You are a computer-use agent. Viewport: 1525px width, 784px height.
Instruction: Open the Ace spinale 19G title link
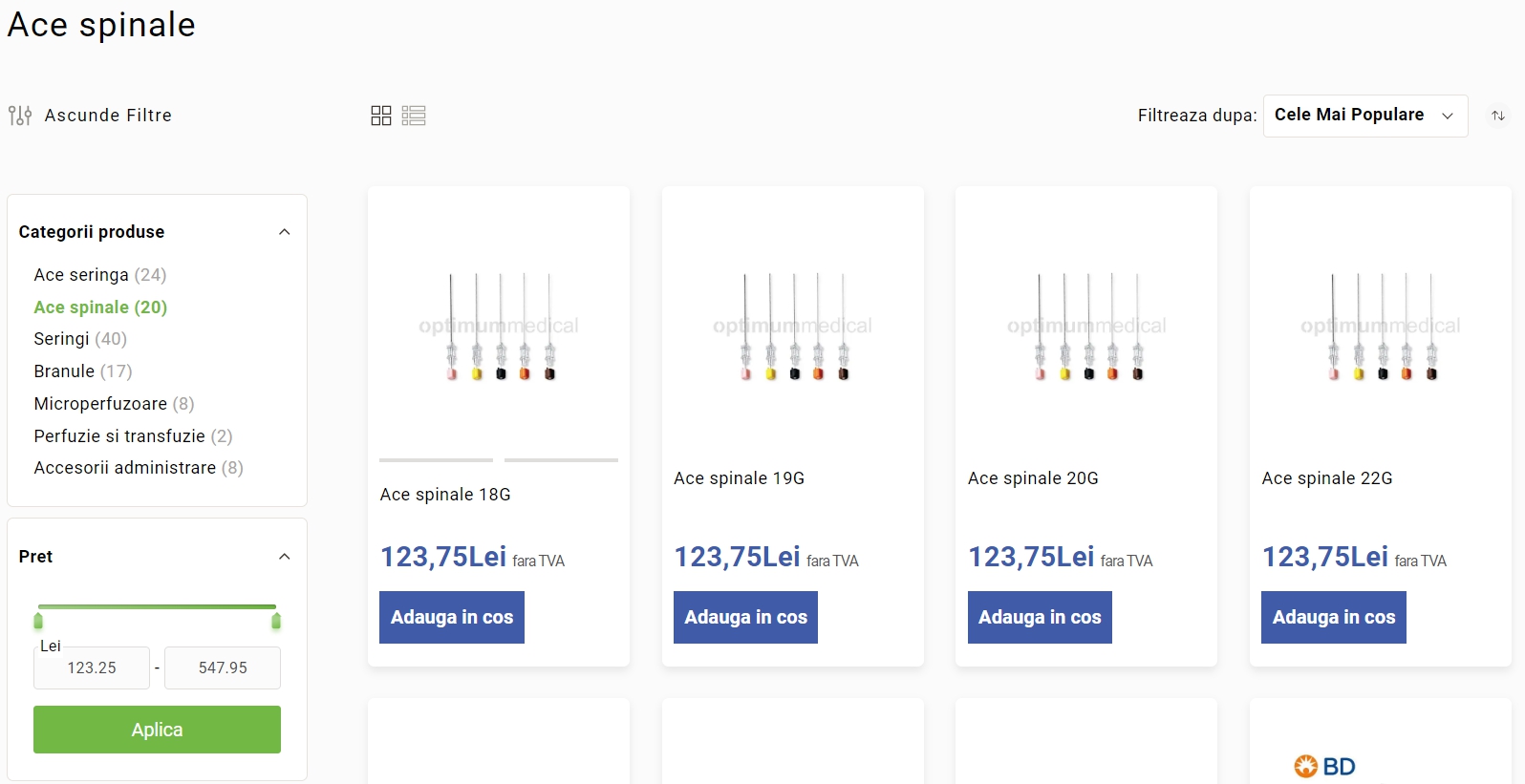[x=740, y=478]
